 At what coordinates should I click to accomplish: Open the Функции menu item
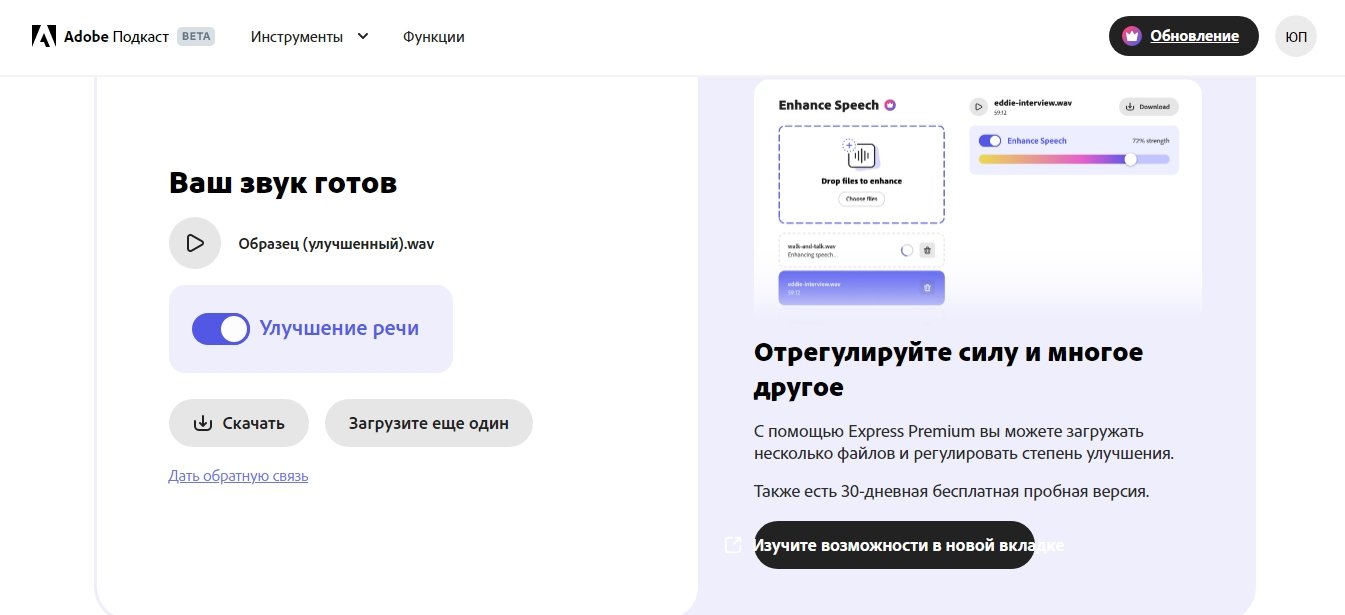tap(433, 37)
